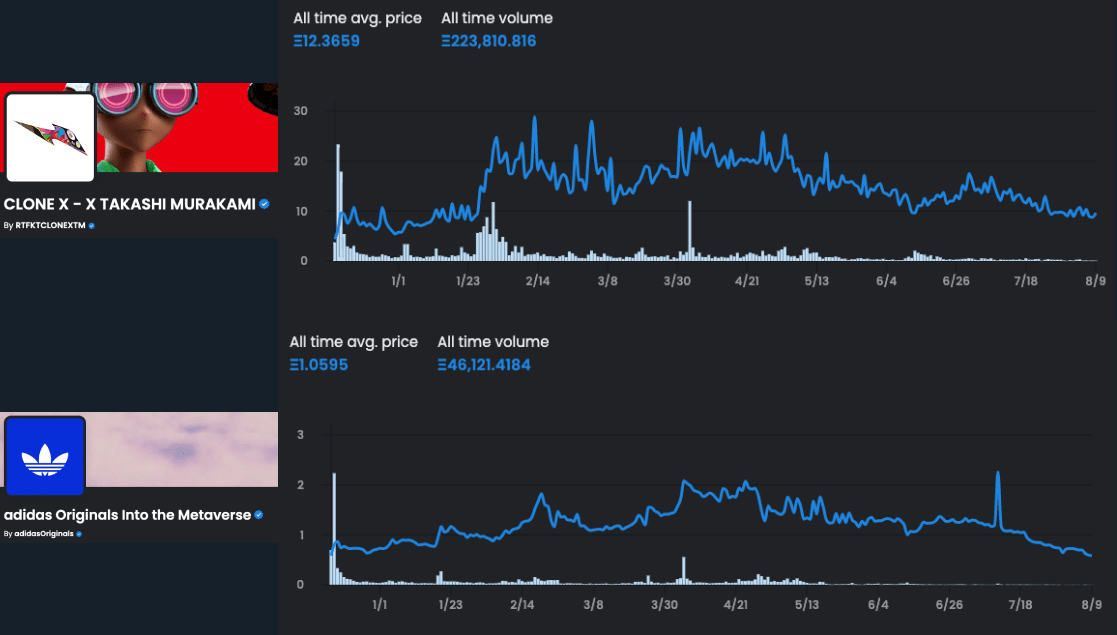Click verified badge beside adidasOriginals creator name

tap(79, 534)
